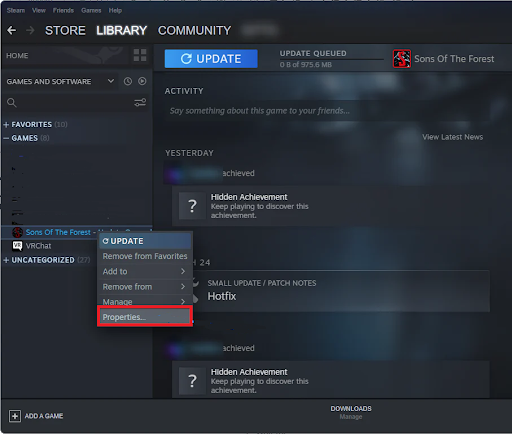Open the Add to submenu
The width and height of the screenshot is (512, 434).
click(x=145, y=271)
